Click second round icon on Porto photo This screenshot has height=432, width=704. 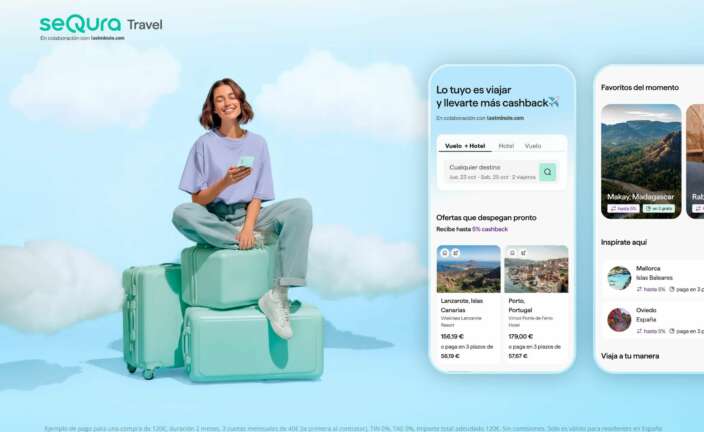[523, 253]
